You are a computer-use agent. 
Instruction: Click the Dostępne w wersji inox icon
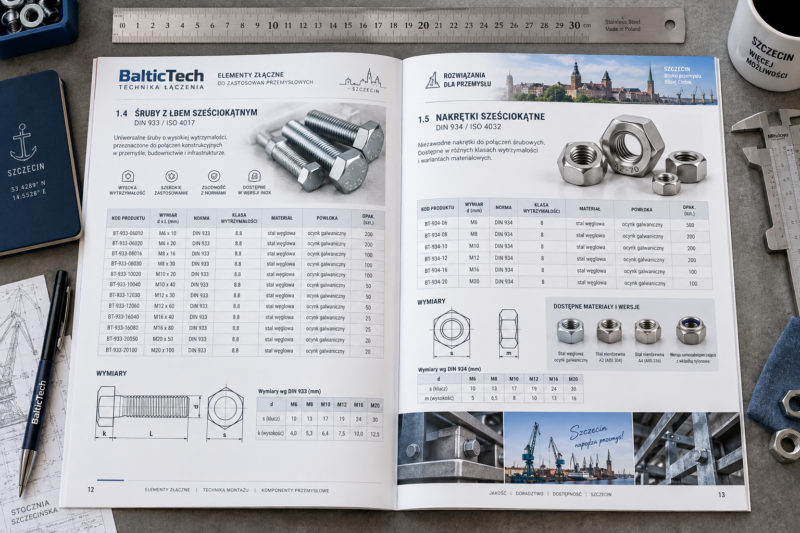coord(254,176)
